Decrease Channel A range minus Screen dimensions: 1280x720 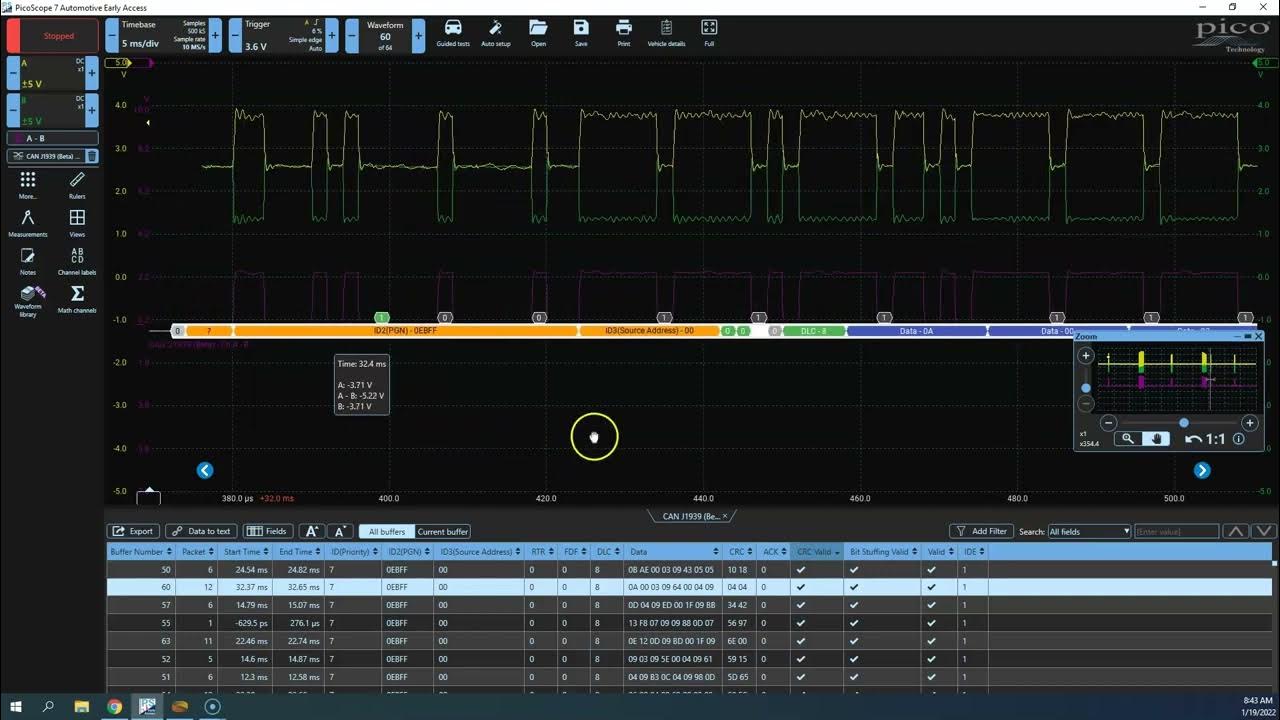[x=12, y=73]
